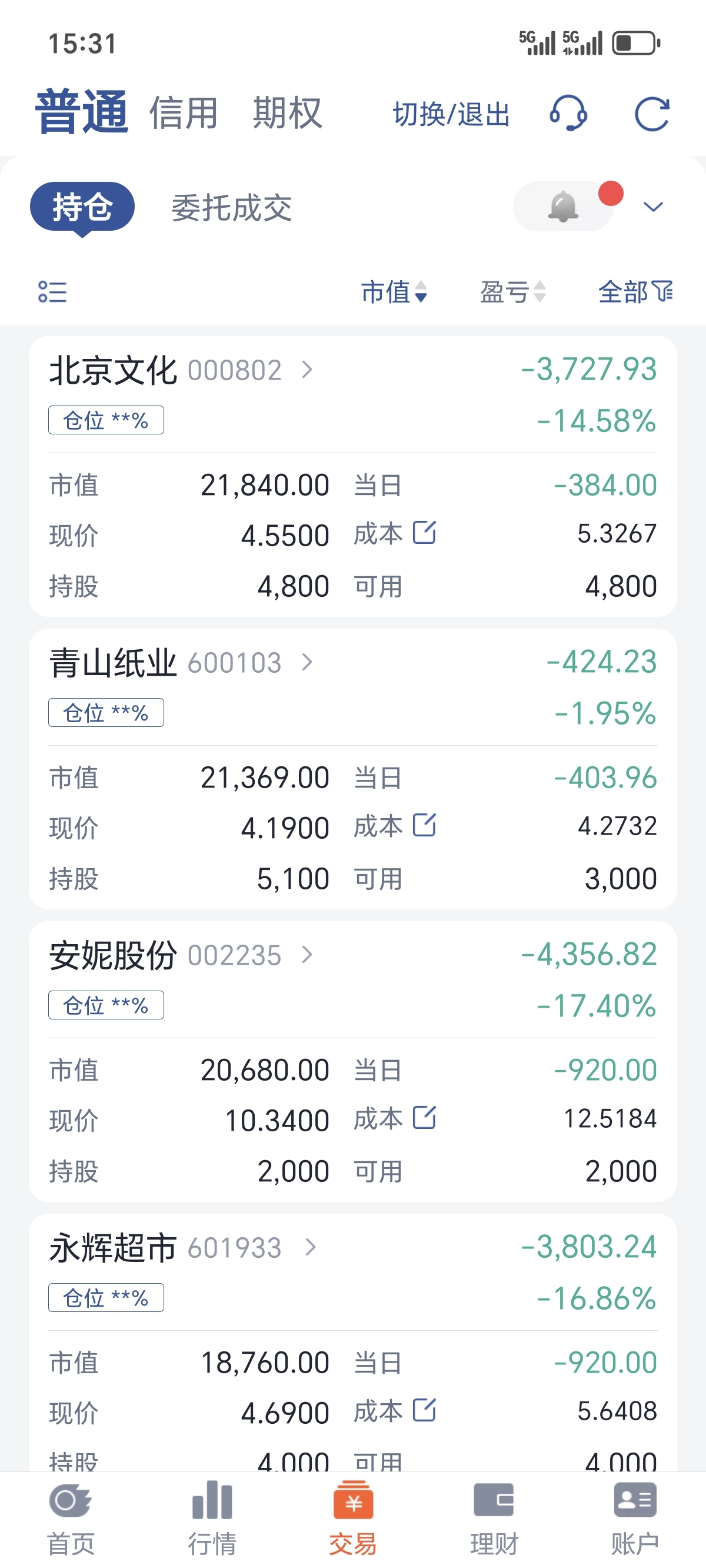Click 切换/退出 link
Viewport: 706px width, 1568px height.
(x=451, y=114)
